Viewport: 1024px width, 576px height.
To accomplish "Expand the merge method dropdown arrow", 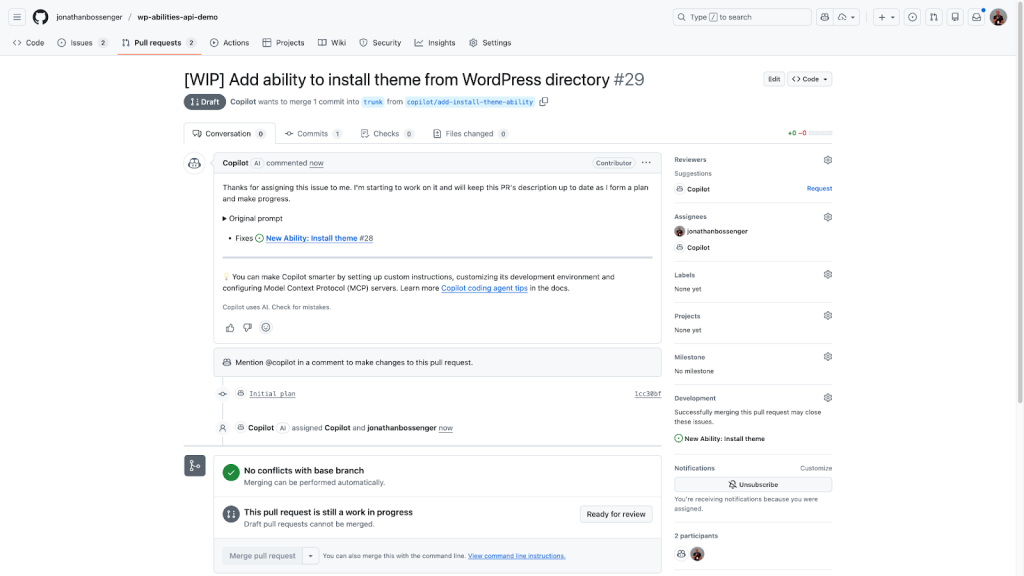I will (x=311, y=556).
